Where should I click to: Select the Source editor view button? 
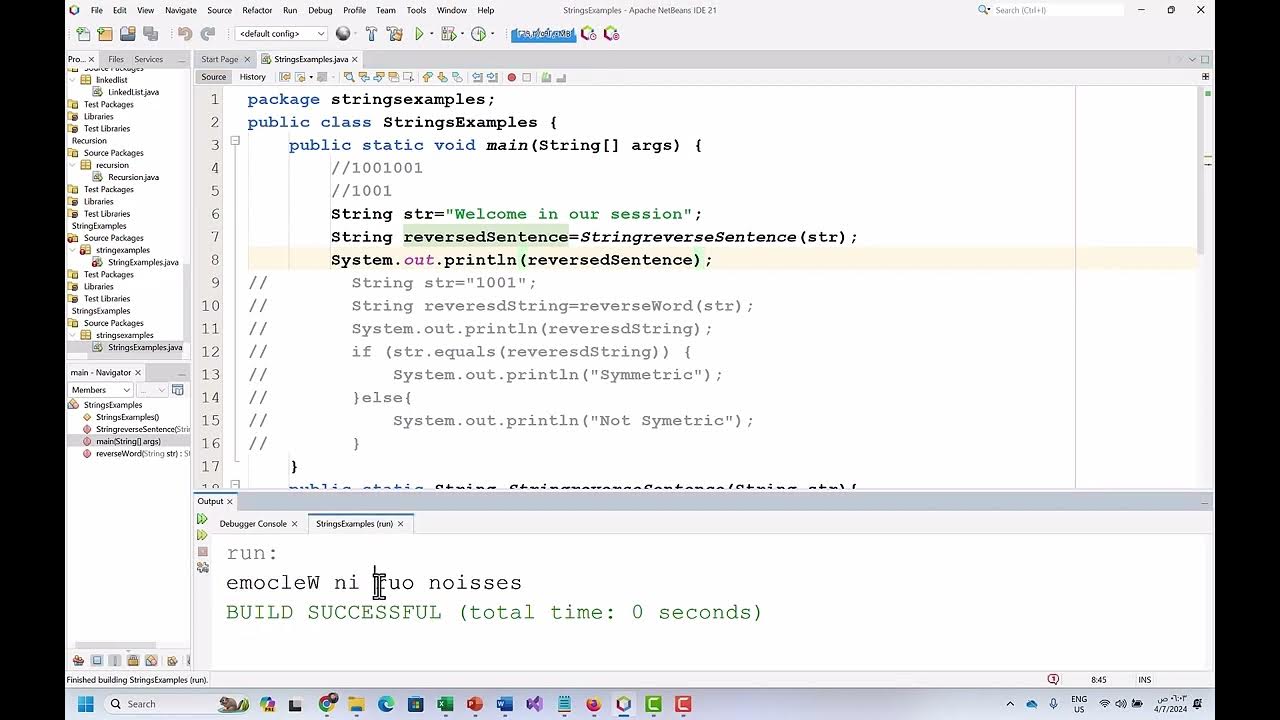pyautogui.click(x=214, y=77)
